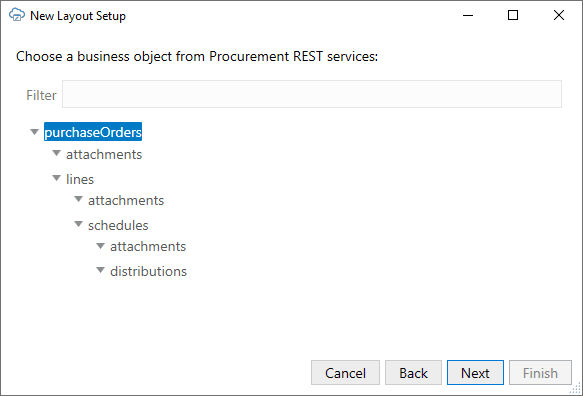Viewport: 583px width, 396px height.
Task: Collapse attachments arrow under schedules
Action: 100,245
